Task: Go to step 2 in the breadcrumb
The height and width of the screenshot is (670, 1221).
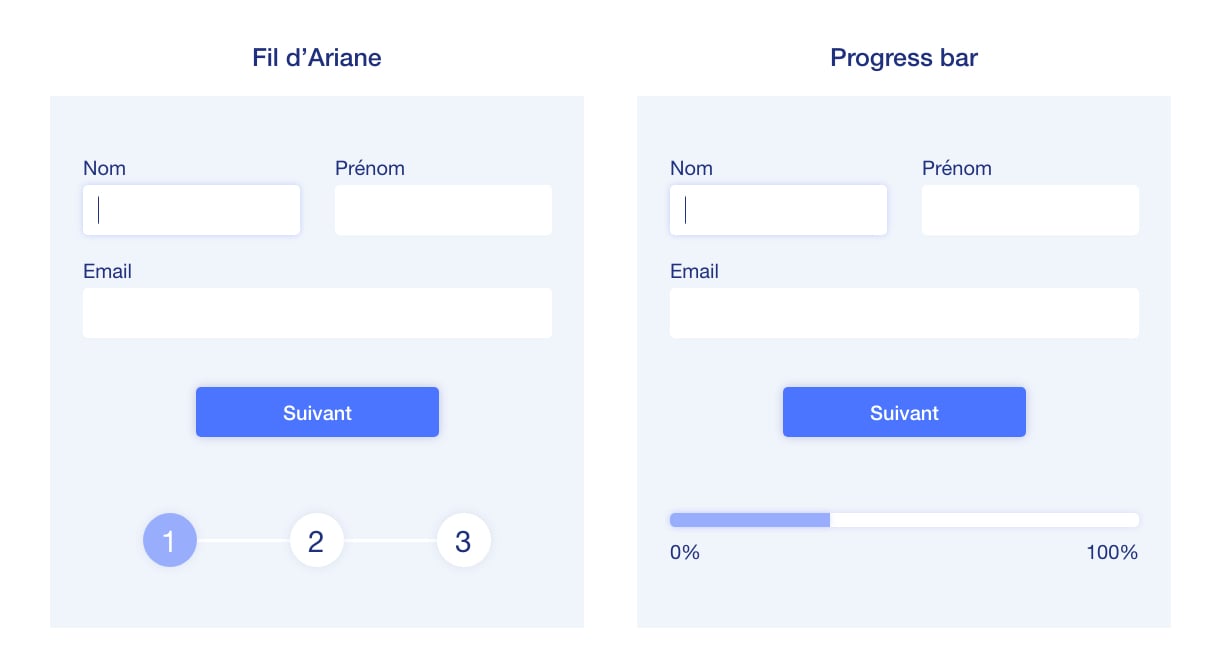Action: pos(316,541)
